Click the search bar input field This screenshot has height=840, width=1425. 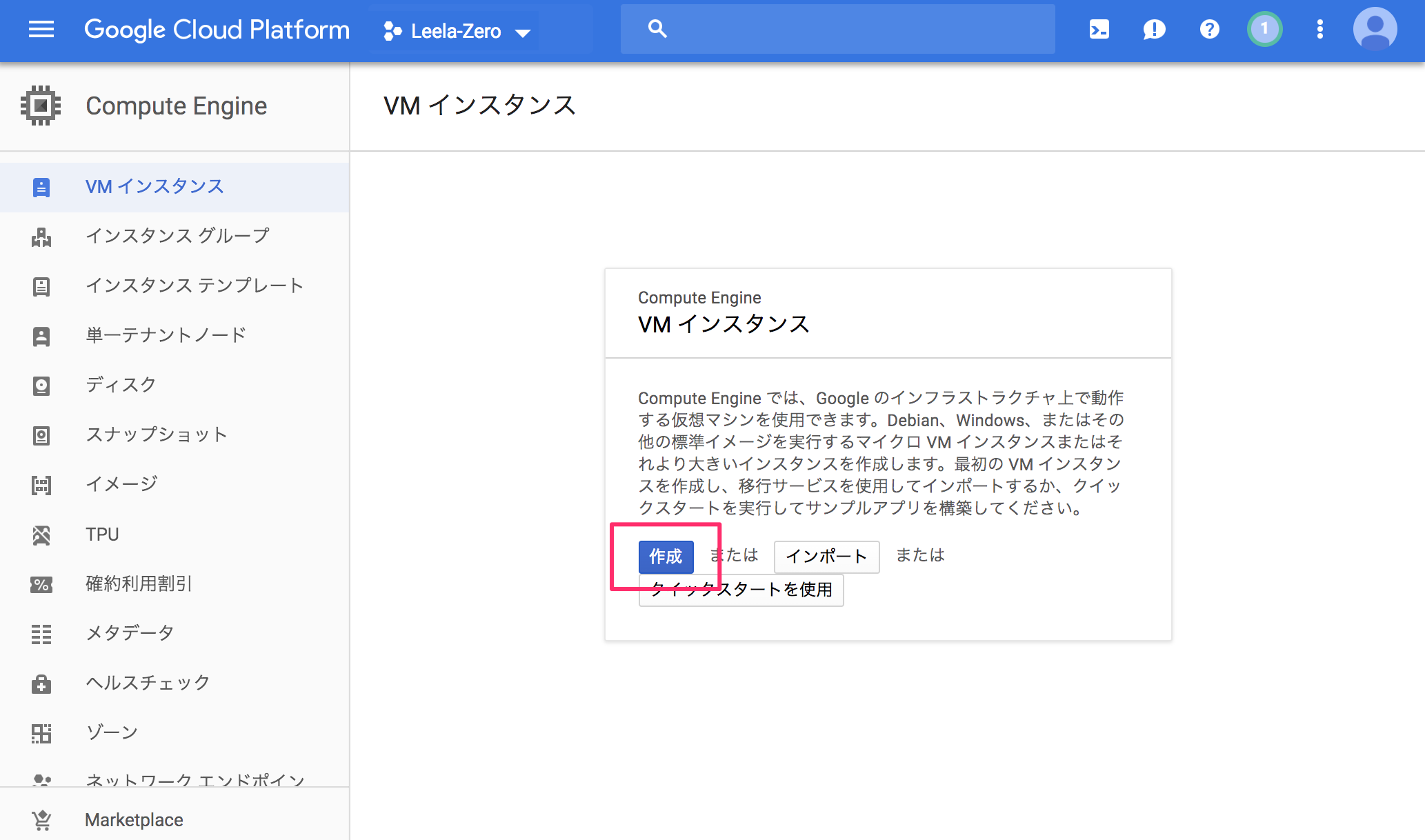click(x=837, y=29)
